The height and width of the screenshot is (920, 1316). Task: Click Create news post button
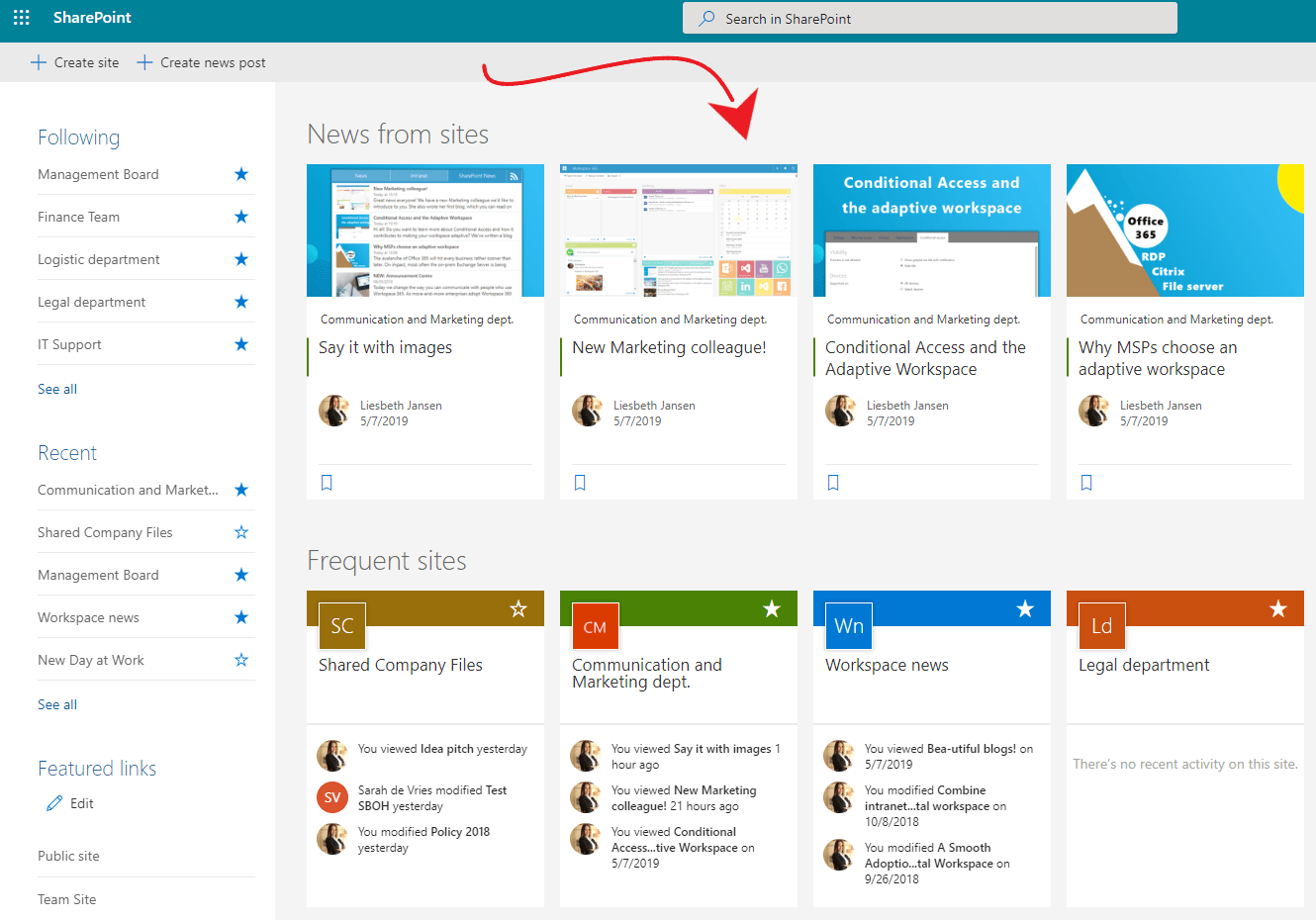201,62
